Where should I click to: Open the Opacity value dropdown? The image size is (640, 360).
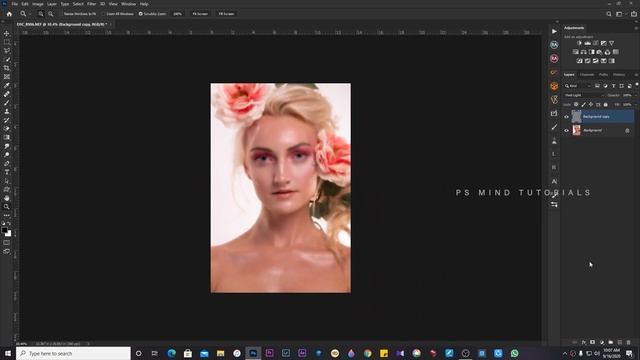coord(635,95)
